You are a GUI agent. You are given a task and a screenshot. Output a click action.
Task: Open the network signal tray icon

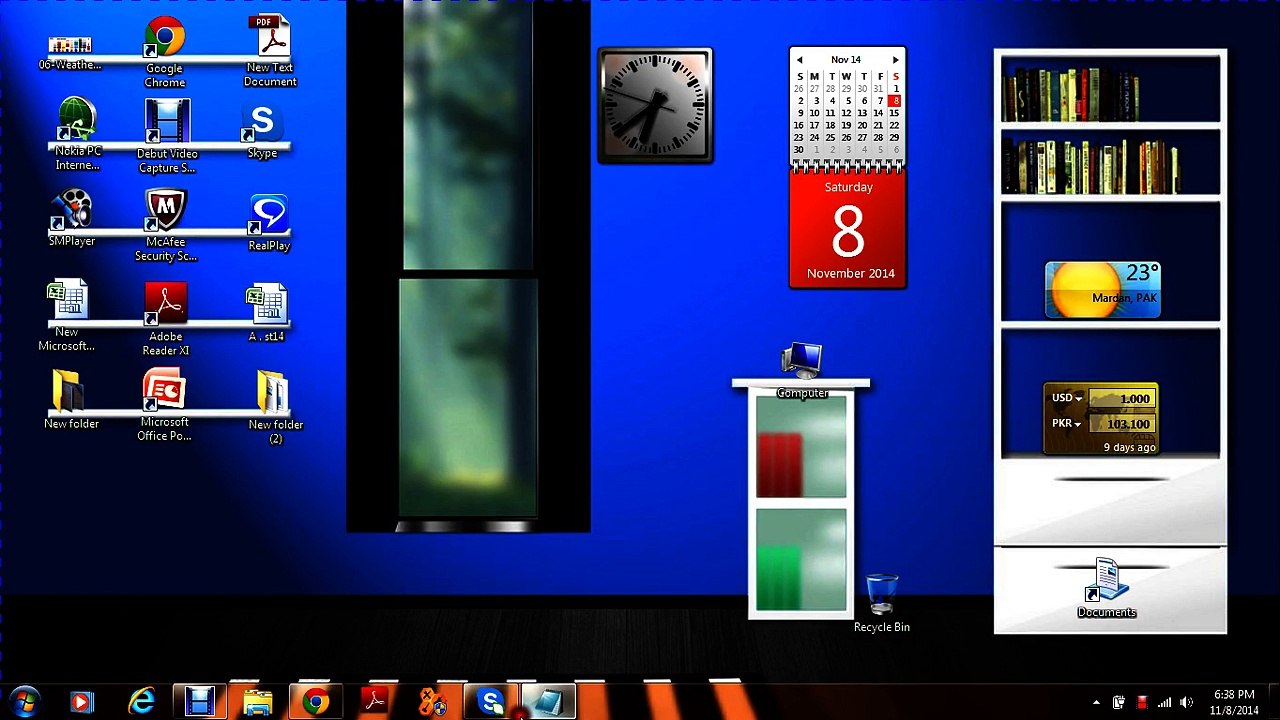pos(1164,703)
